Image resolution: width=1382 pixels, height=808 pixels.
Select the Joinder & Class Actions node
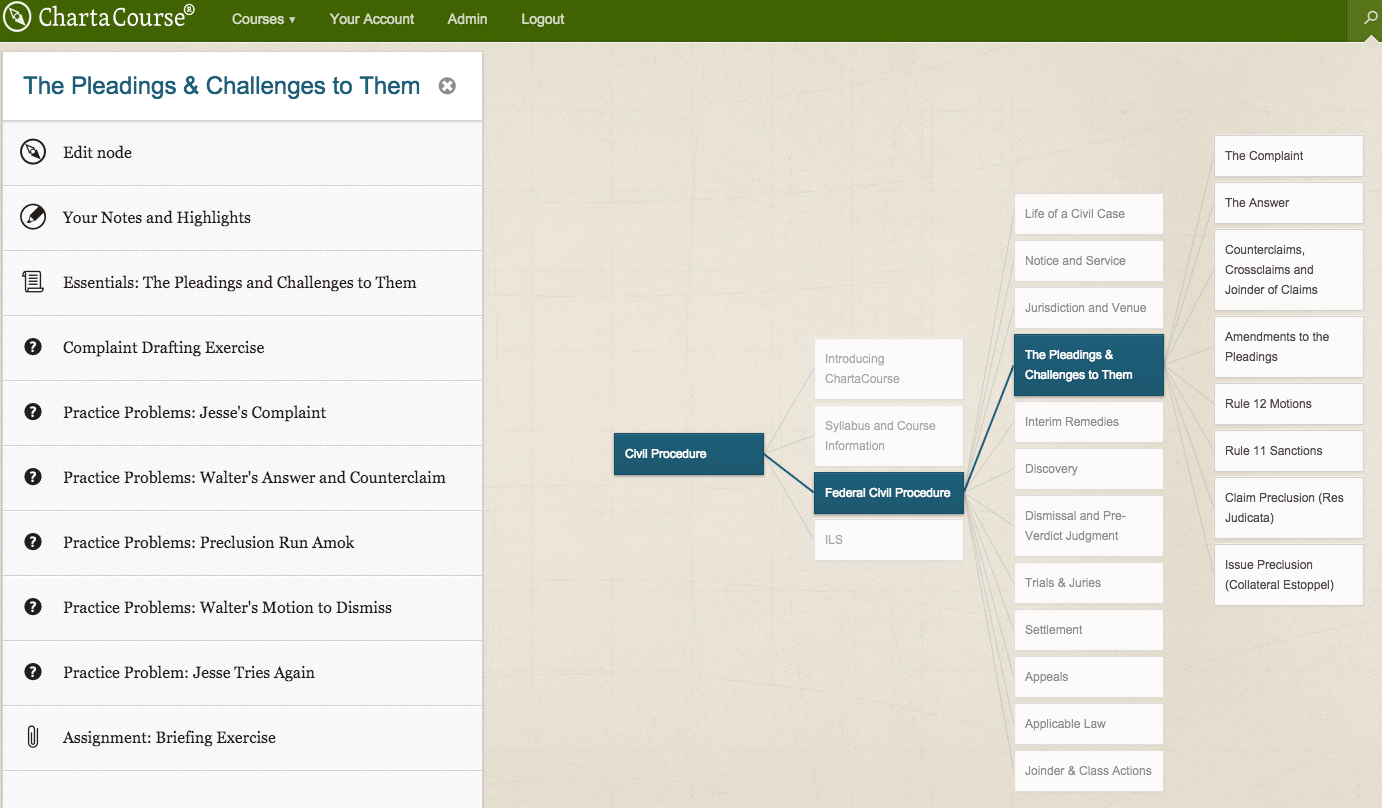1089,771
